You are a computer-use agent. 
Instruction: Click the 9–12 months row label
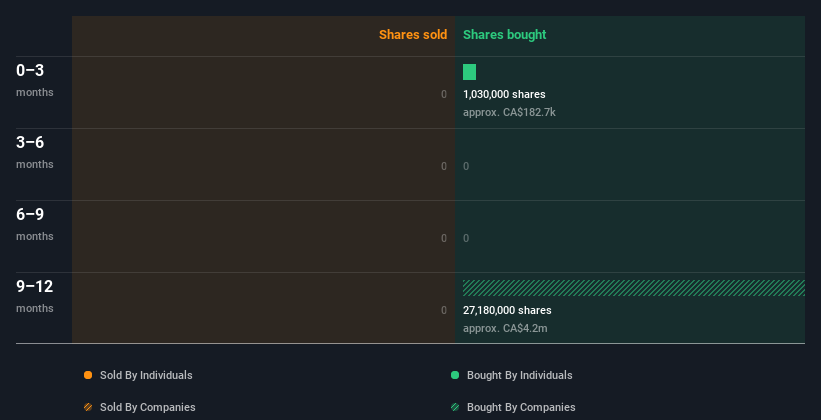[x=35, y=296]
